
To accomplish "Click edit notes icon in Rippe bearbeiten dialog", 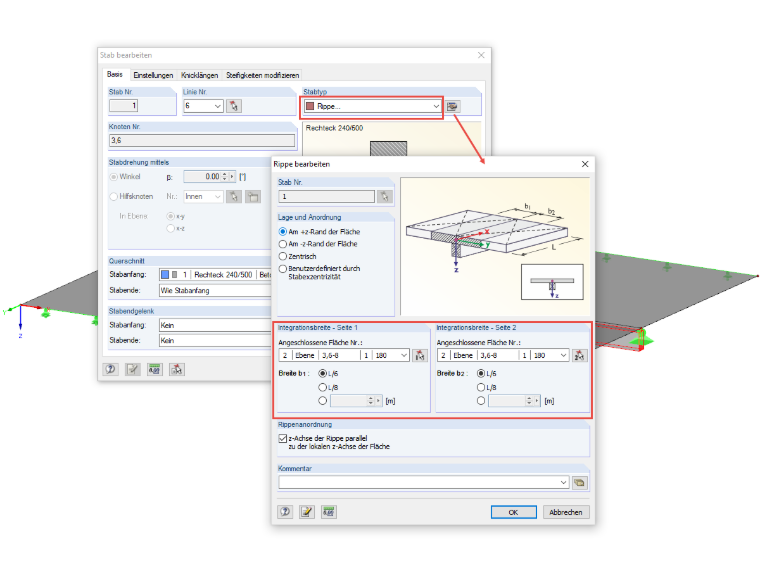I will click(x=306, y=512).
